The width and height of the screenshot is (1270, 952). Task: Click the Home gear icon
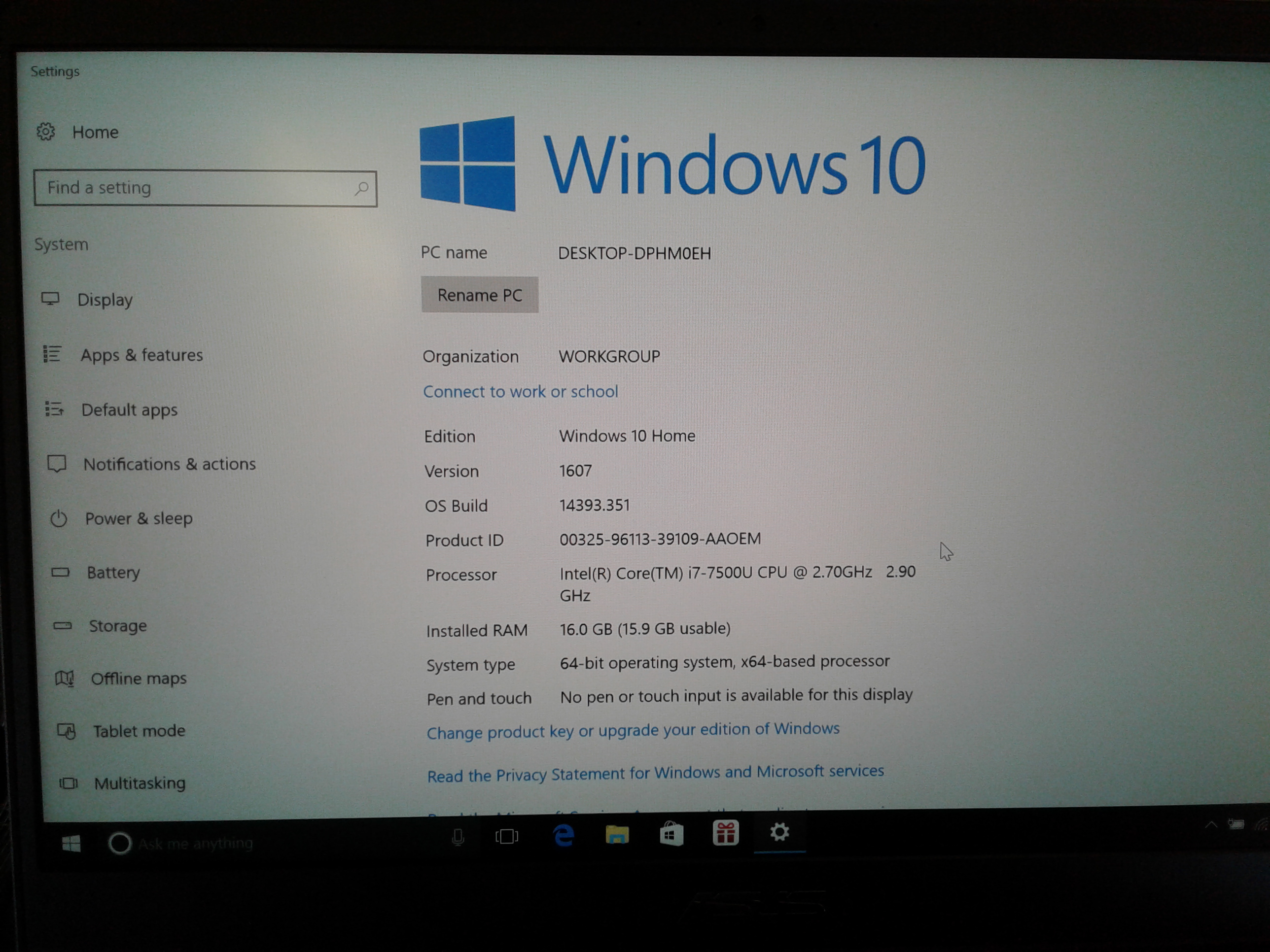(x=45, y=132)
